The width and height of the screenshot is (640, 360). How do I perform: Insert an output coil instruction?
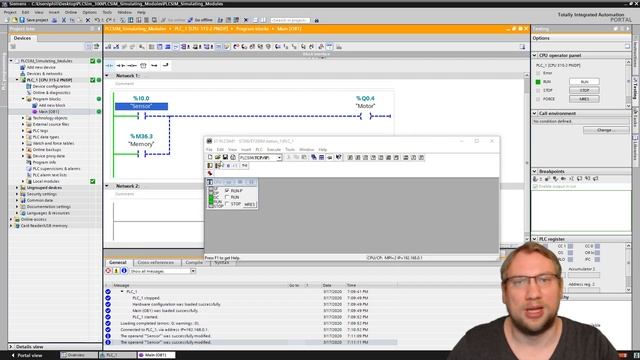click(x=131, y=65)
